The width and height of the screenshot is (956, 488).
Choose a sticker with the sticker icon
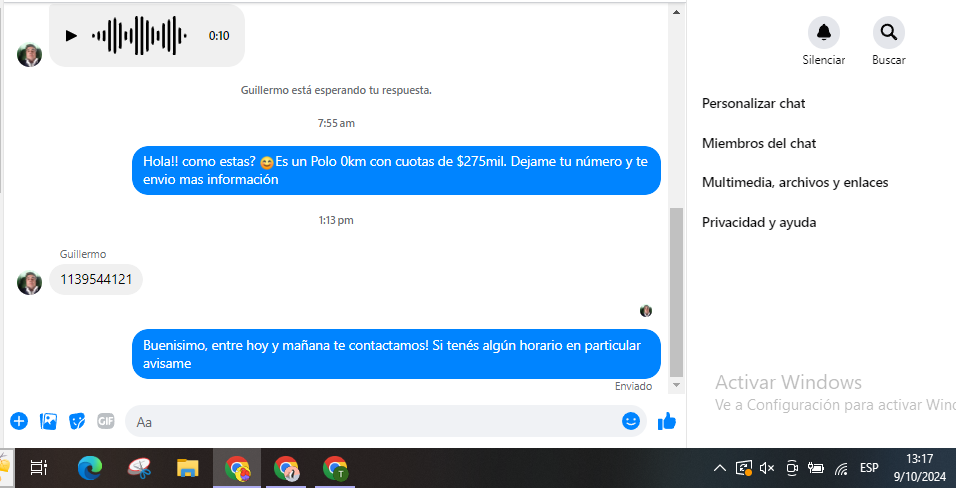click(77, 421)
